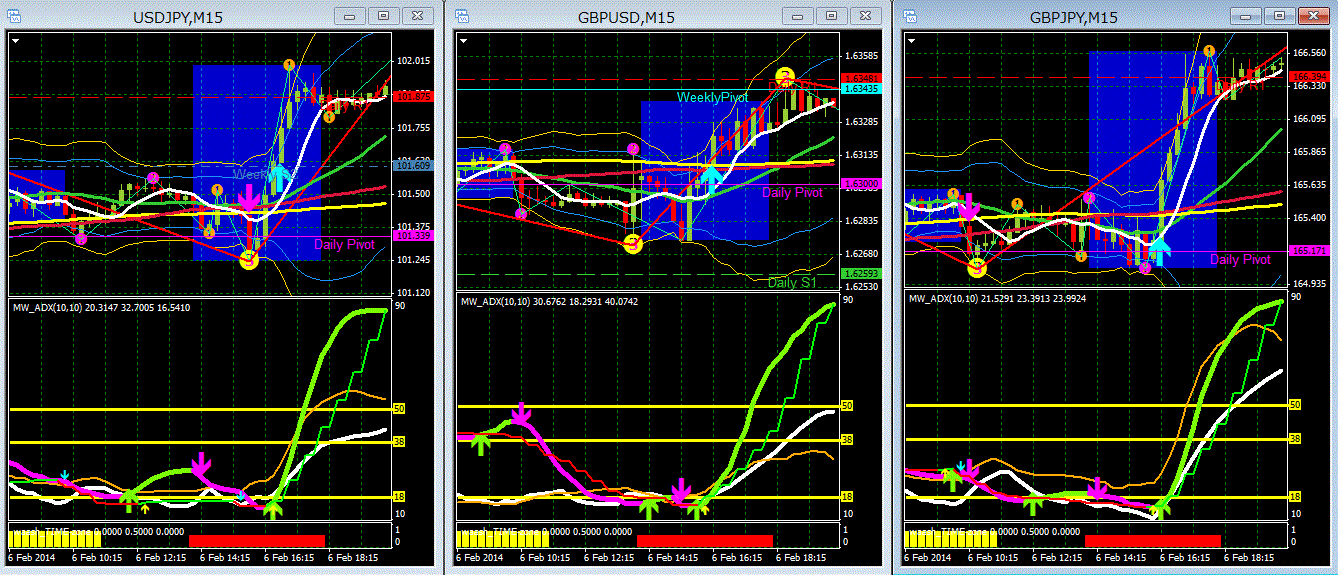Click the yellow histogram bars under USDJPY chart
The height and width of the screenshot is (575, 1338).
click(53, 537)
